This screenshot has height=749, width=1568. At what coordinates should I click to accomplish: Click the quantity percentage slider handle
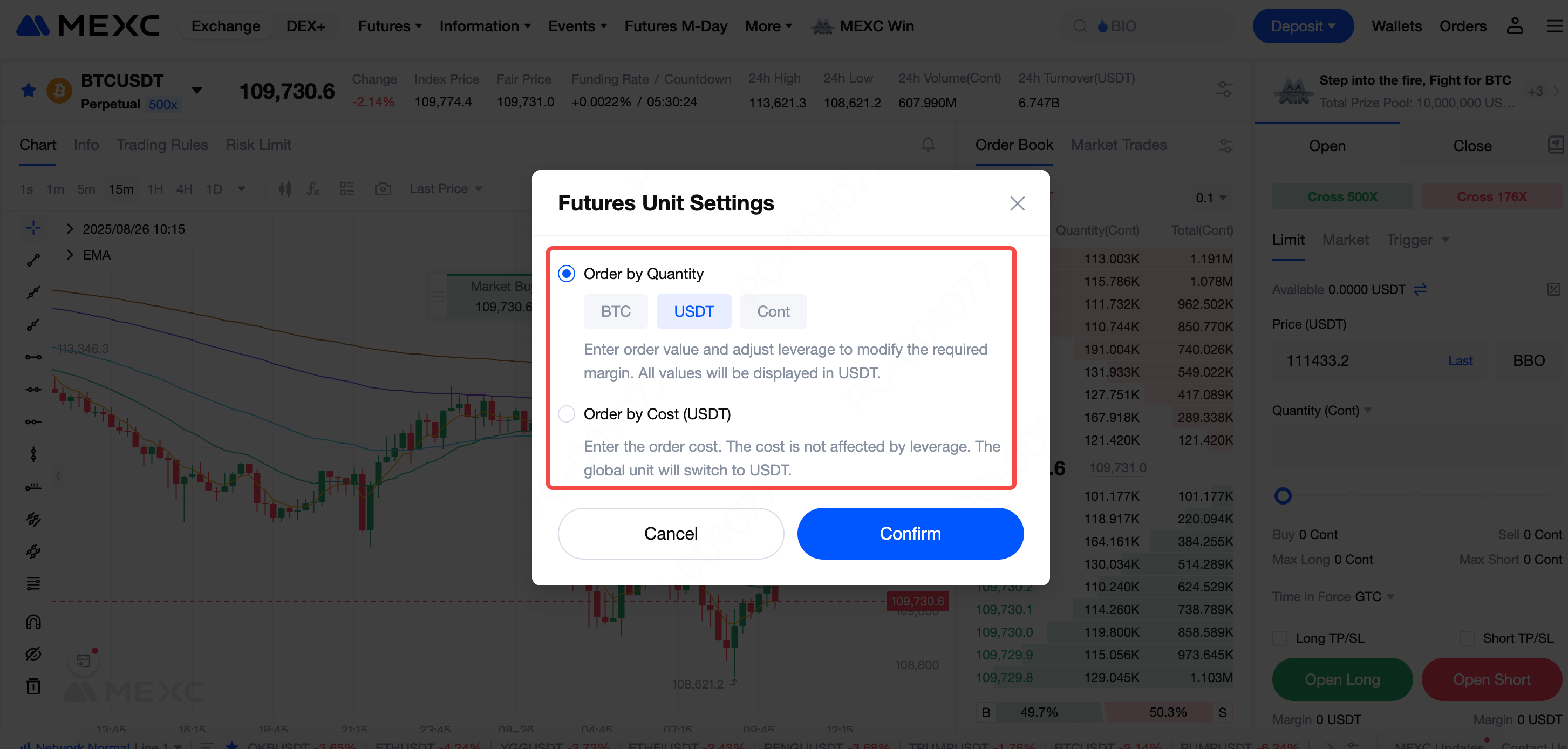[1283, 496]
